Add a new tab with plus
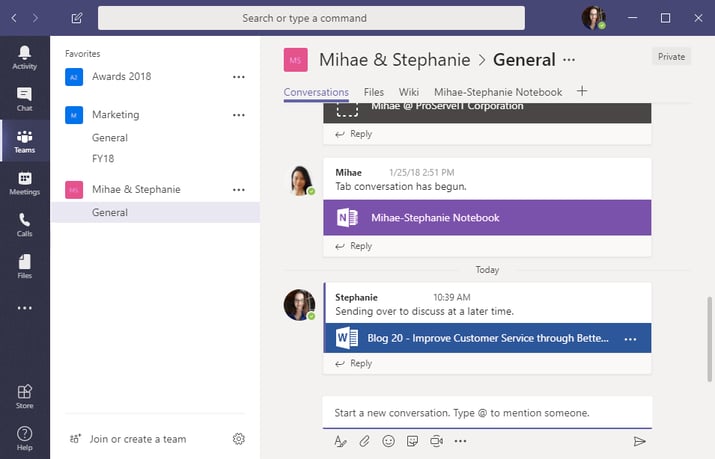This screenshot has width=715, height=459. [x=582, y=91]
